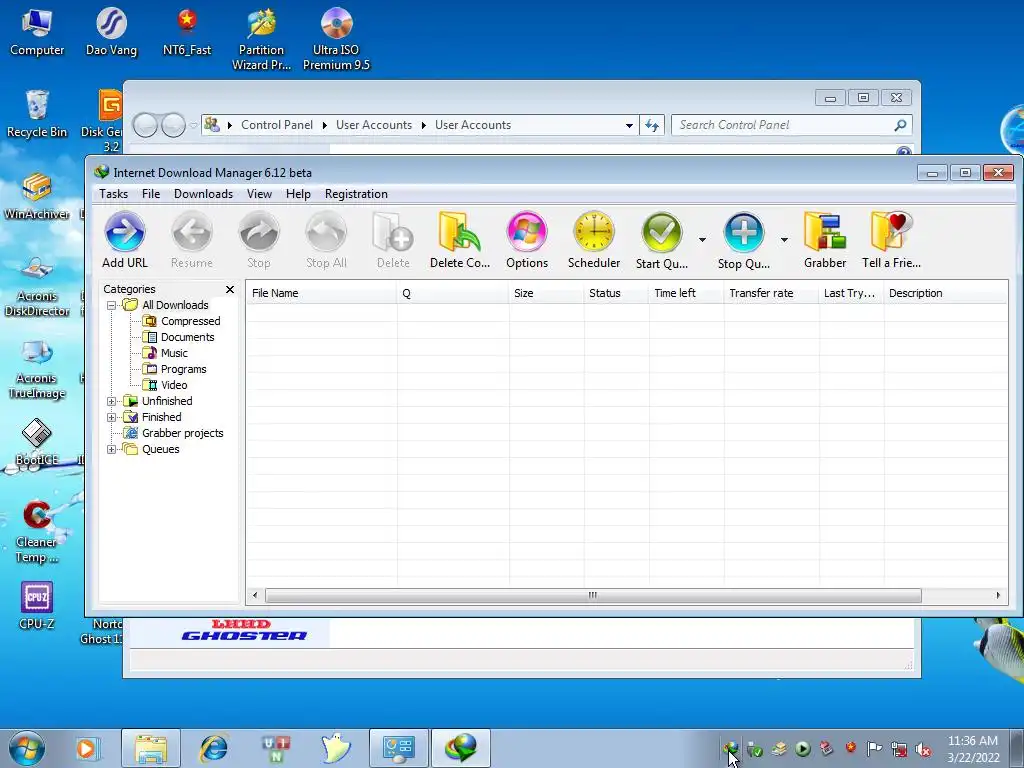Open the Tasks menu

(114, 194)
